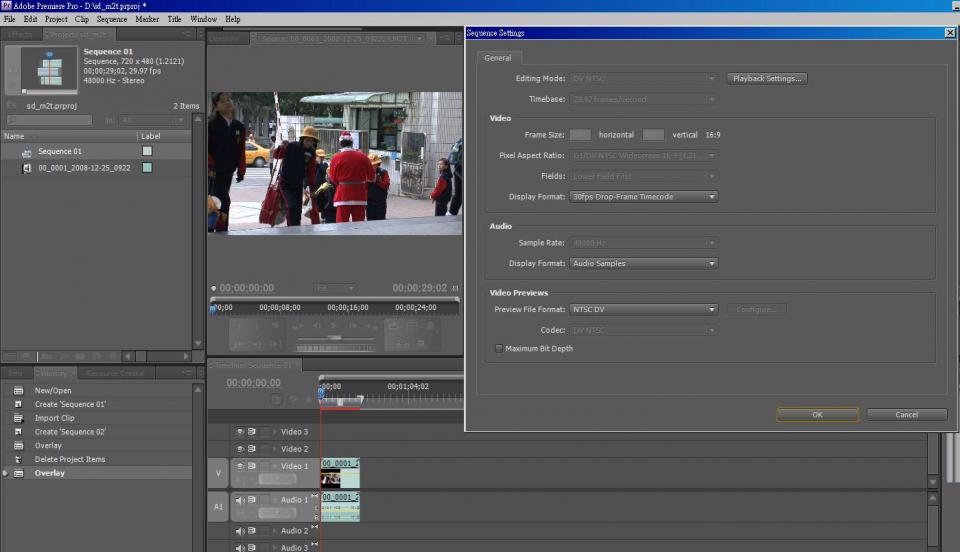
Task: Click the sync lock icon on Audio 1
Action: click(252, 500)
